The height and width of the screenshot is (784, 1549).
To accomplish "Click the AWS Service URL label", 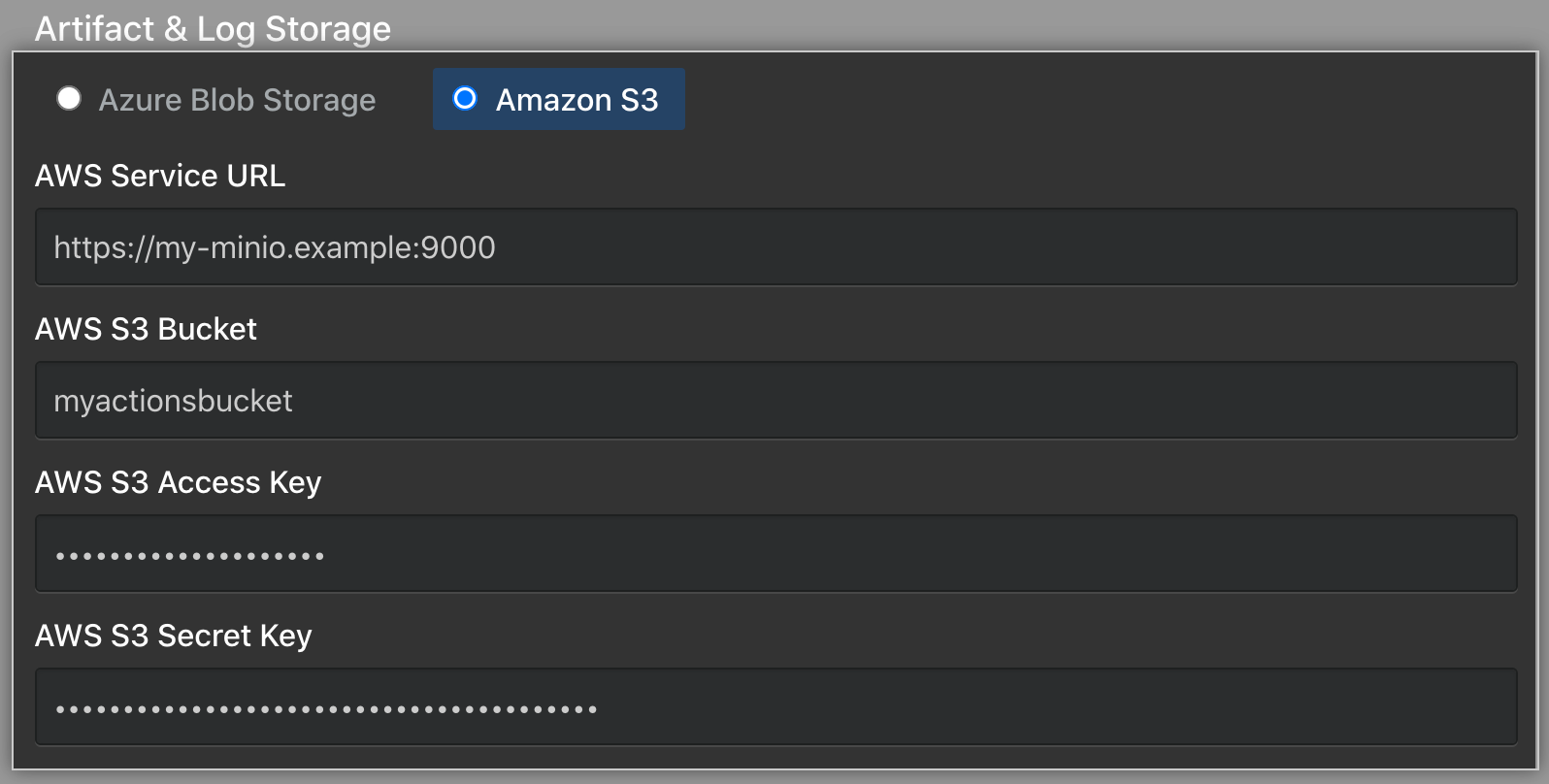I will pyautogui.click(x=160, y=176).
